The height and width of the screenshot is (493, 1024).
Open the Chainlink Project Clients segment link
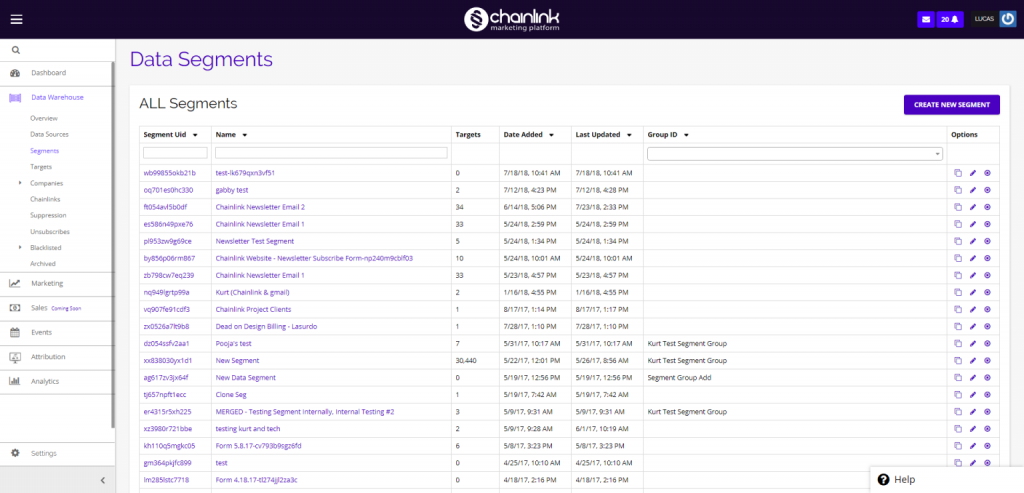tap(253, 310)
